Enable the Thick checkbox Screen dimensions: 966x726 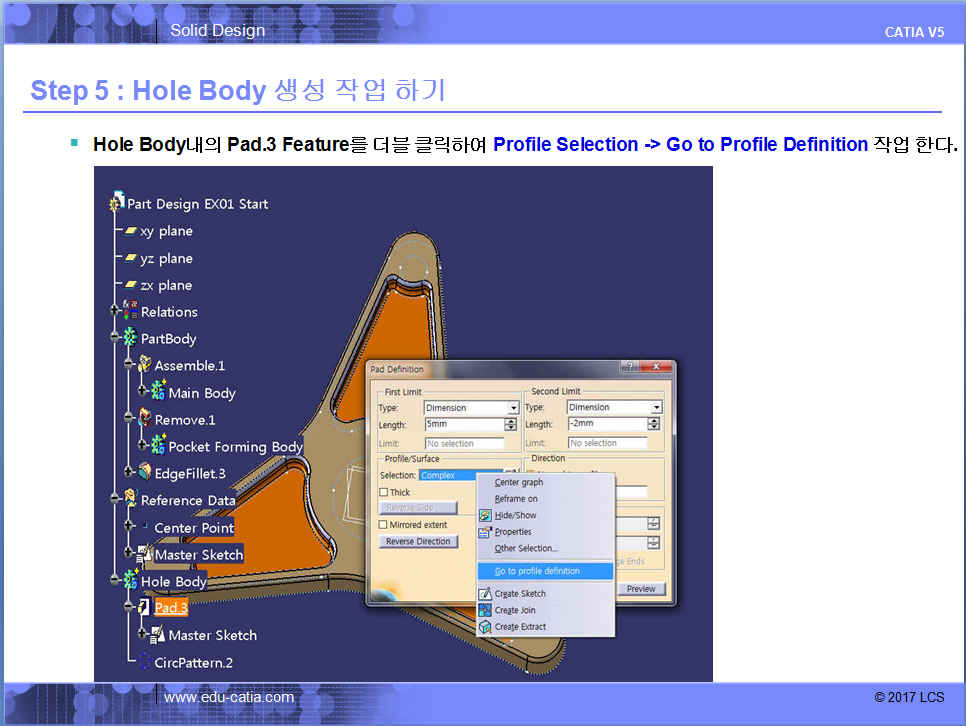pos(383,492)
